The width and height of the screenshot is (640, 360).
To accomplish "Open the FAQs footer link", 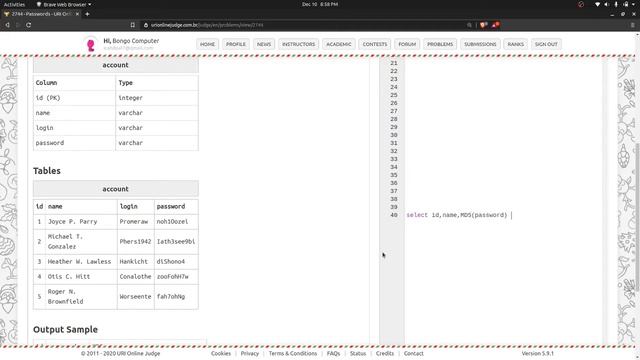I will [333, 353].
